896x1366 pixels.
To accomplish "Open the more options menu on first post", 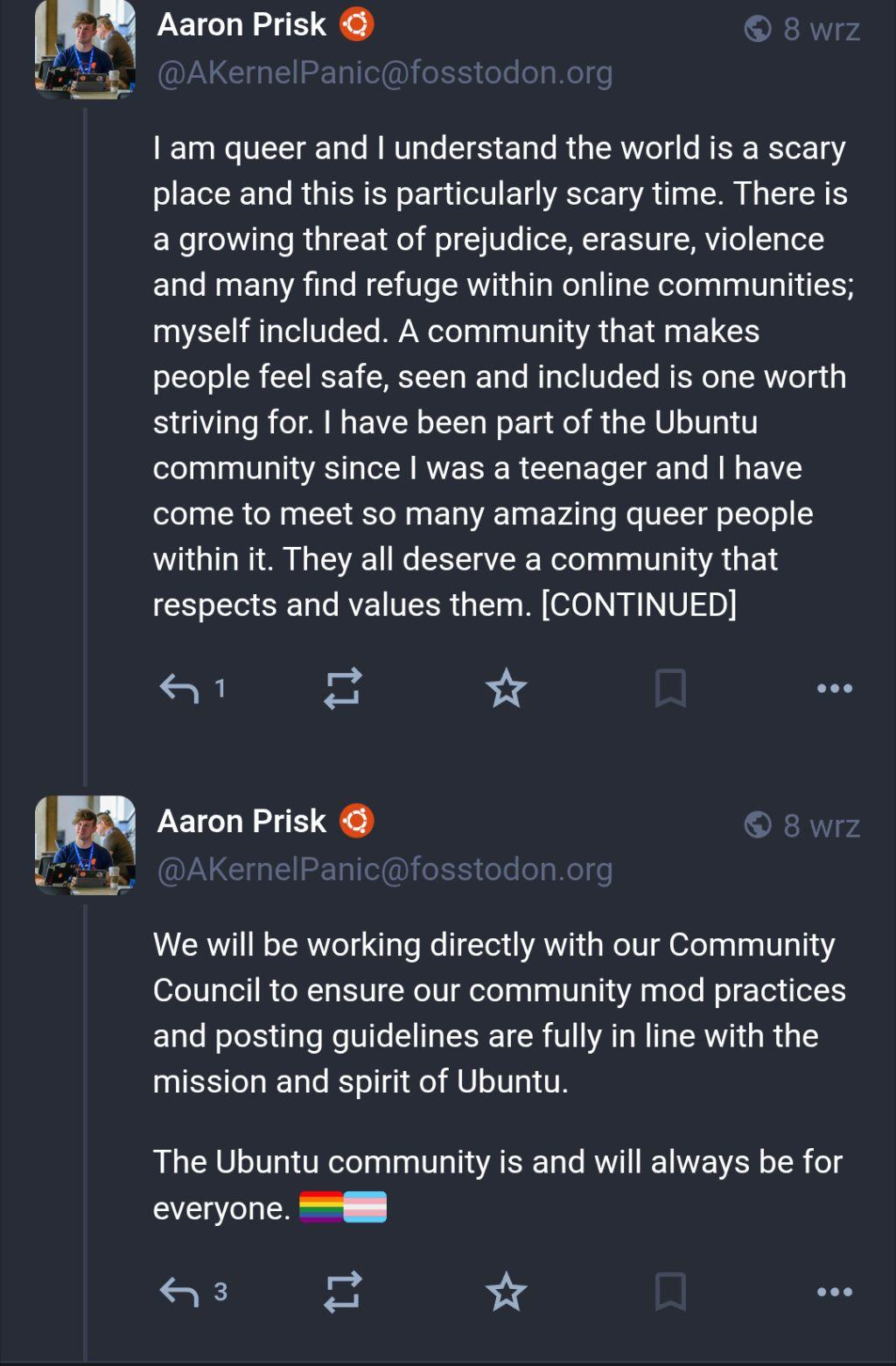I will tap(834, 689).
